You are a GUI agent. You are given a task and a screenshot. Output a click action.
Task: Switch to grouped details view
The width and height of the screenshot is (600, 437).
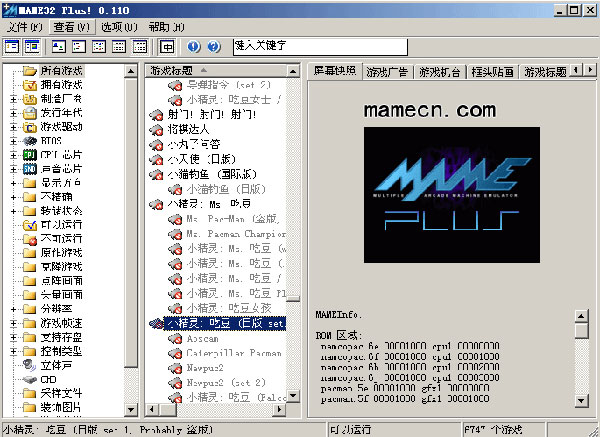pos(140,47)
